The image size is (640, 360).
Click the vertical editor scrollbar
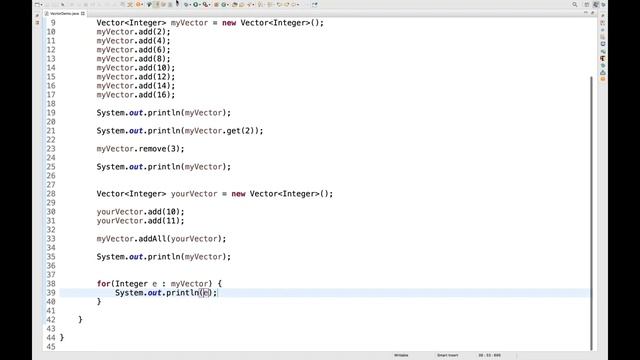591,212
